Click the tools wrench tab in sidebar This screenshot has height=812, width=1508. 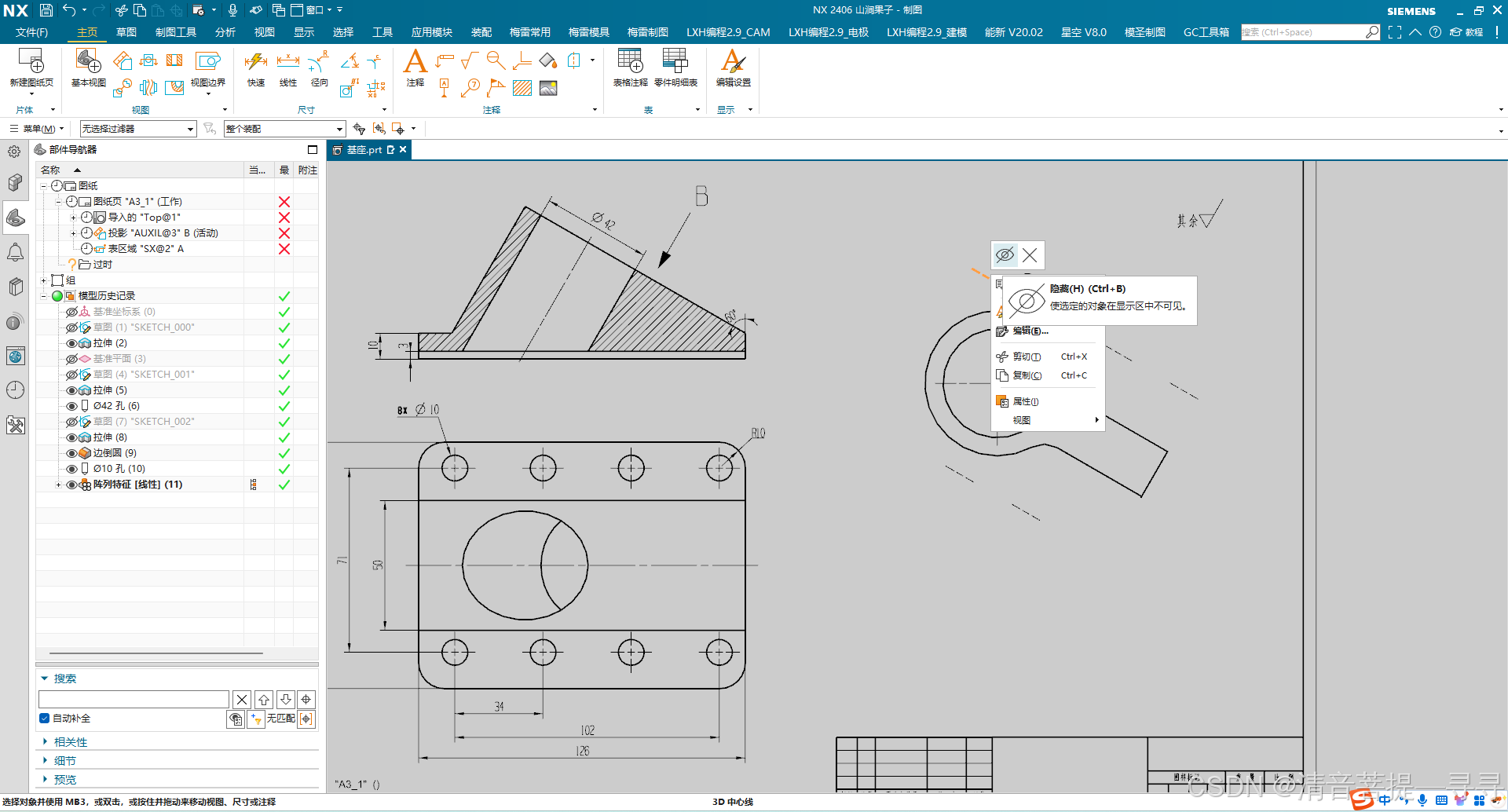click(x=15, y=426)
